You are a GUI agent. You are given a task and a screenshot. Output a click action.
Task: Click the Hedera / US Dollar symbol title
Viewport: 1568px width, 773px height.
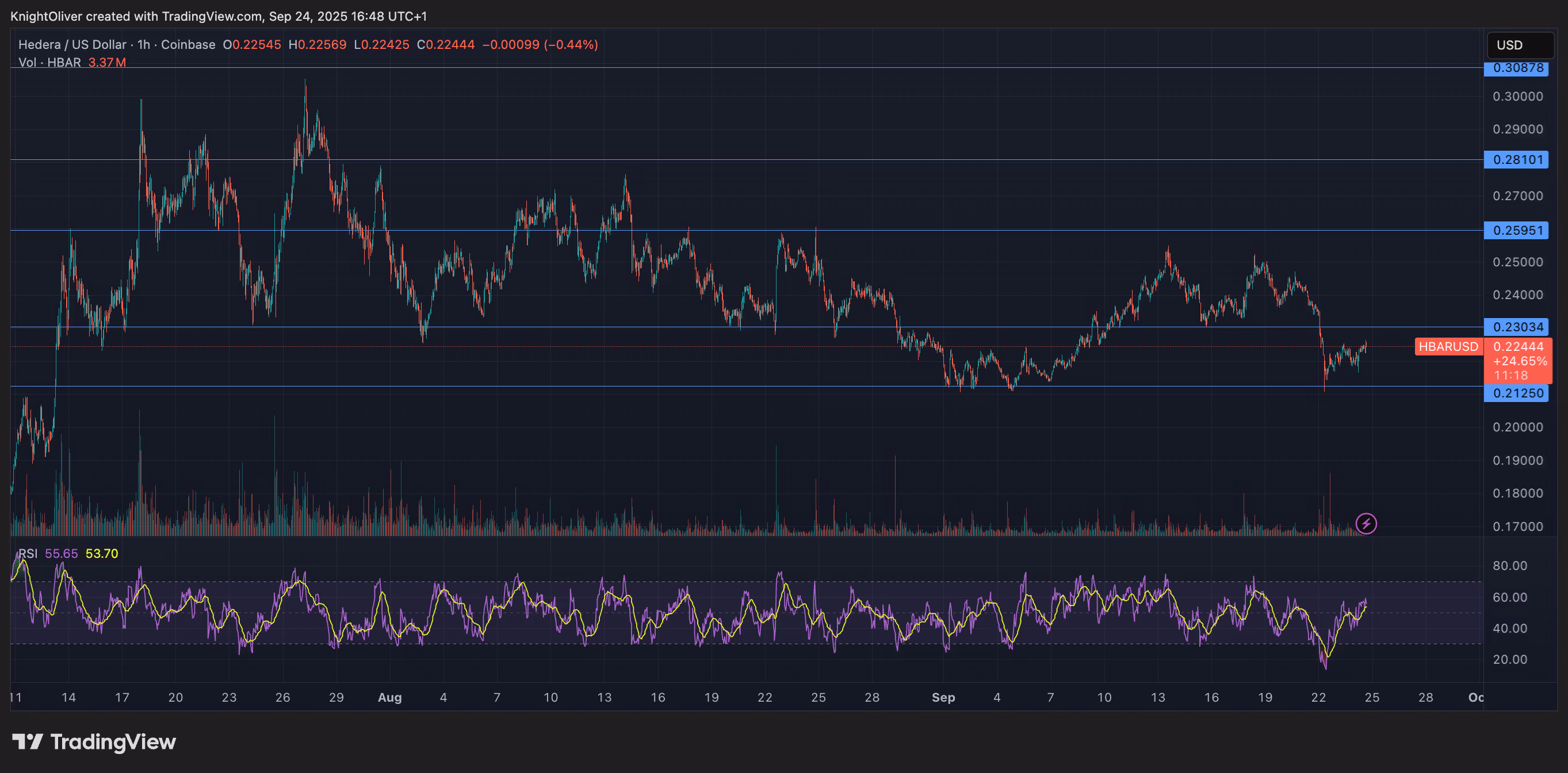[x=72, y=44]
